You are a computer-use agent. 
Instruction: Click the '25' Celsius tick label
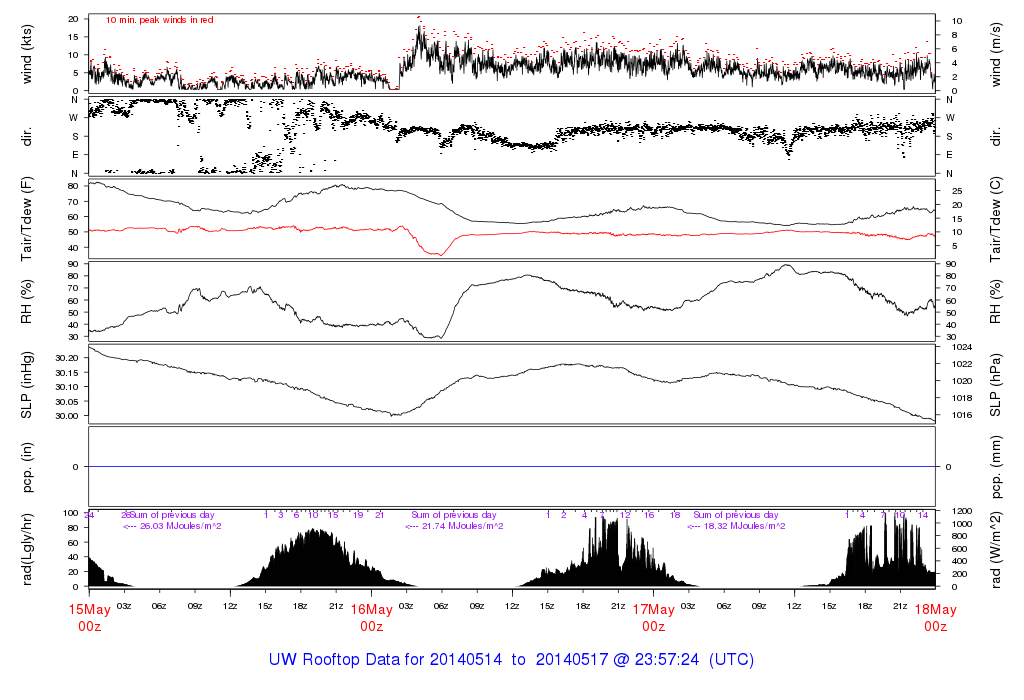pos(957,191)
